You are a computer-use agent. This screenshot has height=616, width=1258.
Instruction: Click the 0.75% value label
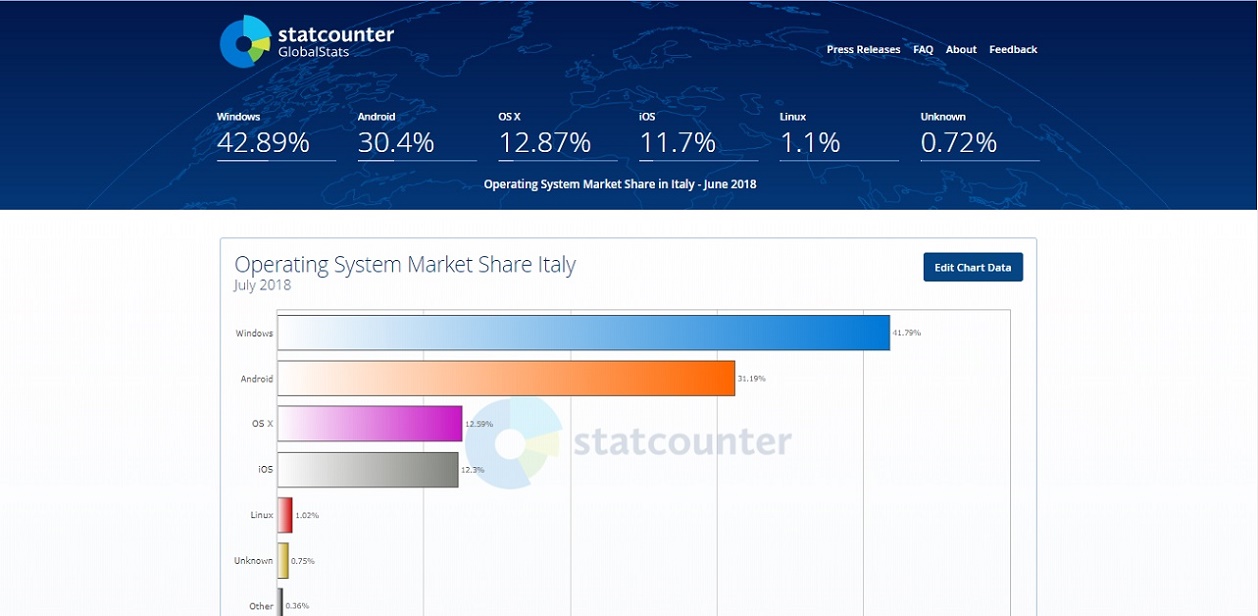point(303,561)
